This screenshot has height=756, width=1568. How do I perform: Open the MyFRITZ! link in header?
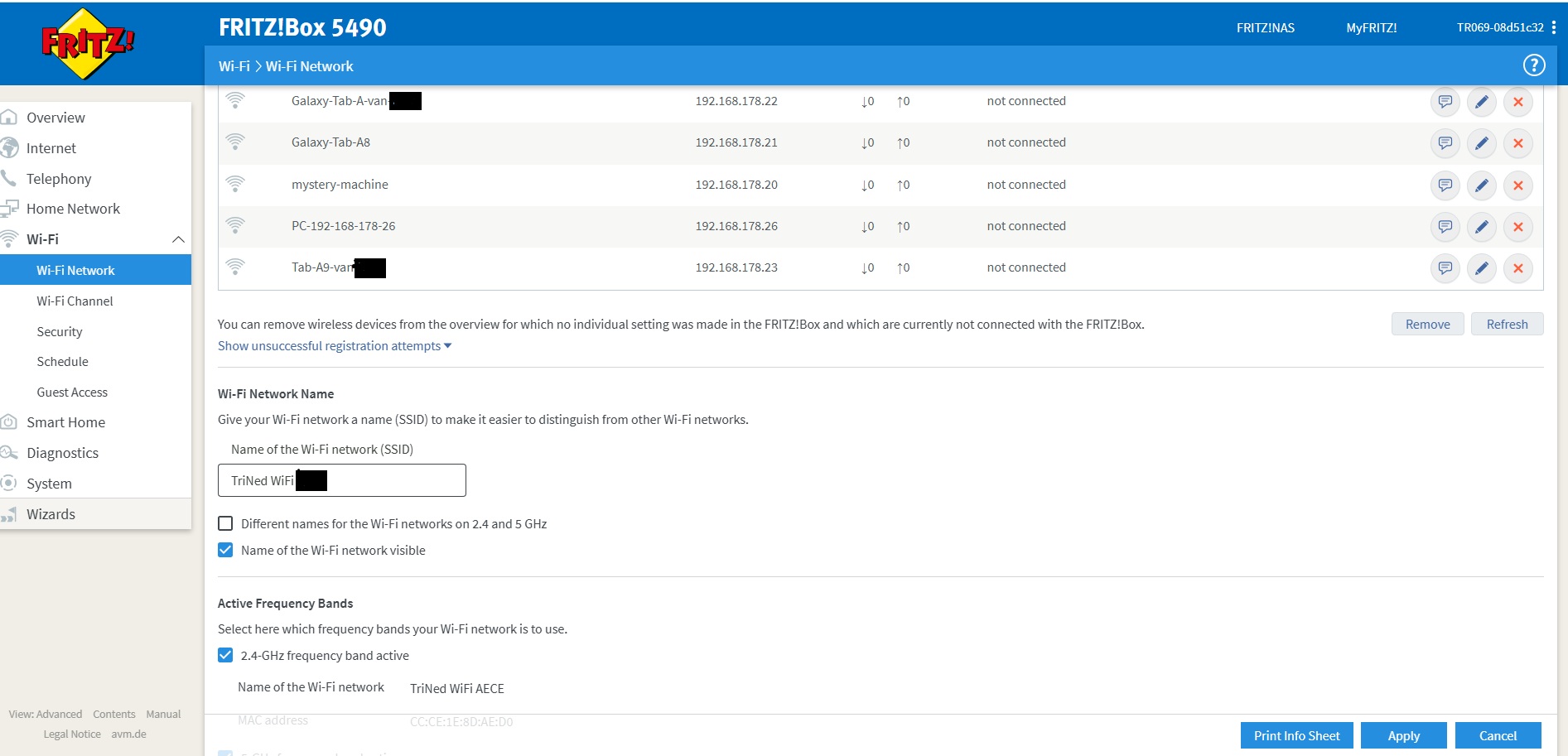[x=1371, y=28]
